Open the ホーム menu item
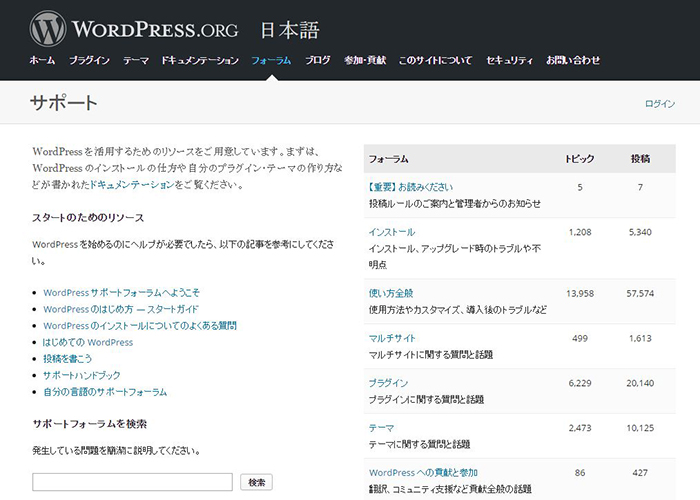This screenshot has width=700, height=500. (x=42, y=60)
